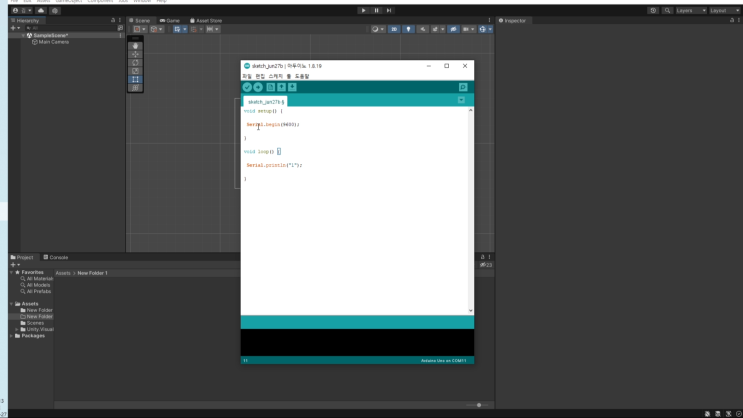Select Transform tool in Scene overlay
Viewport: 743px width, 418px height.
tap(136, 88)
